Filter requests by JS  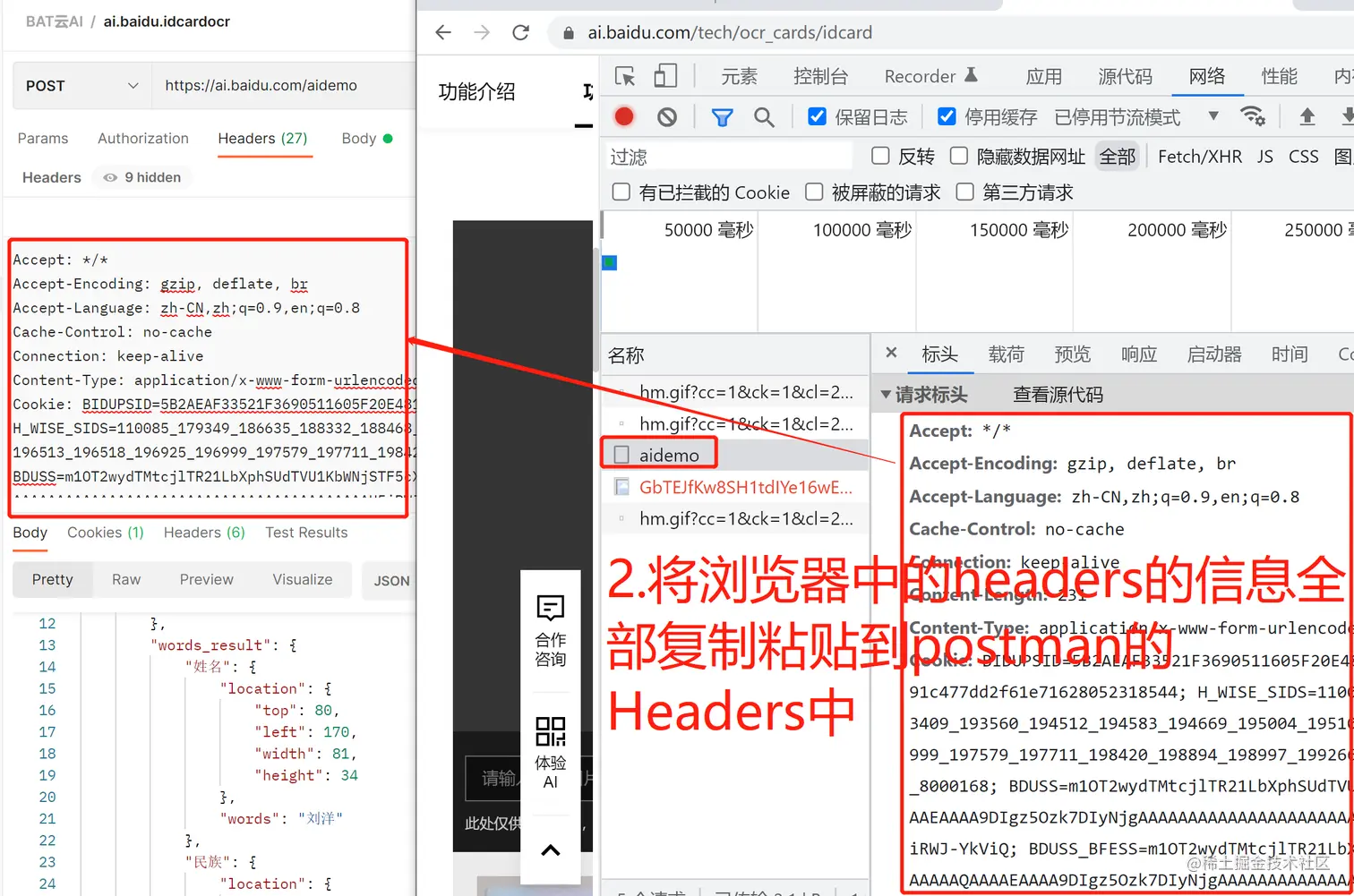1264,157
